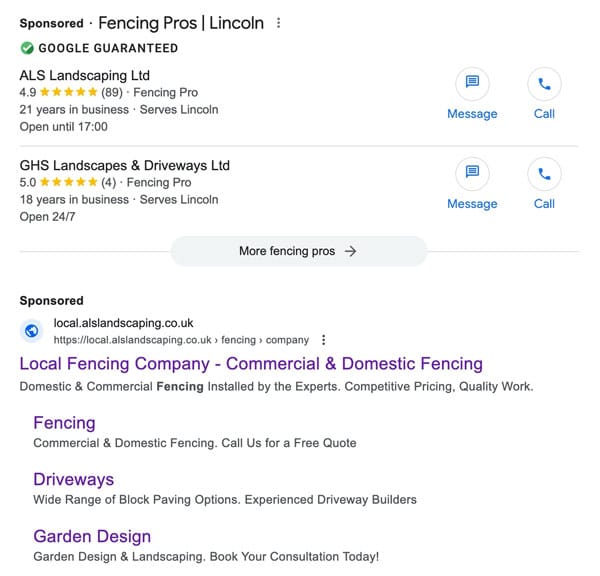Click Message icon for ALS Landscaping Ltd
The width and height of the screenshot is (600, 576).
point(472,84)
